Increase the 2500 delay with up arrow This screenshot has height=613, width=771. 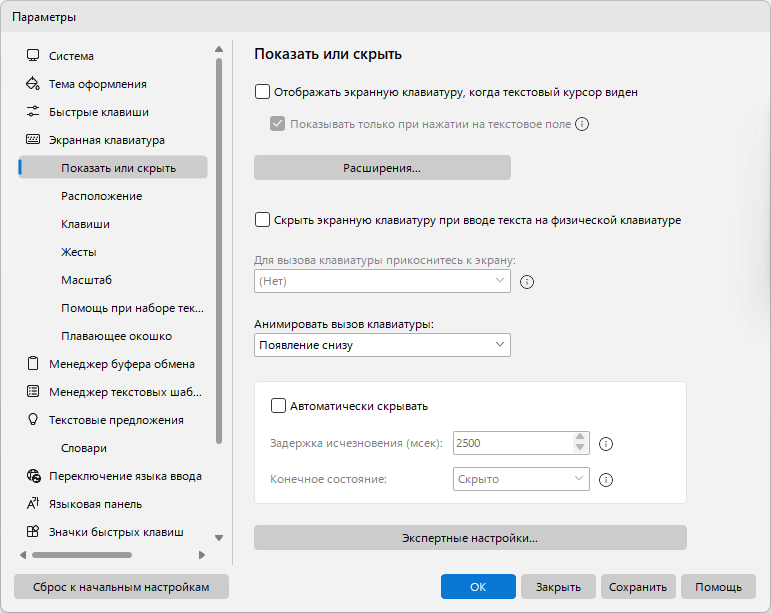580,437
